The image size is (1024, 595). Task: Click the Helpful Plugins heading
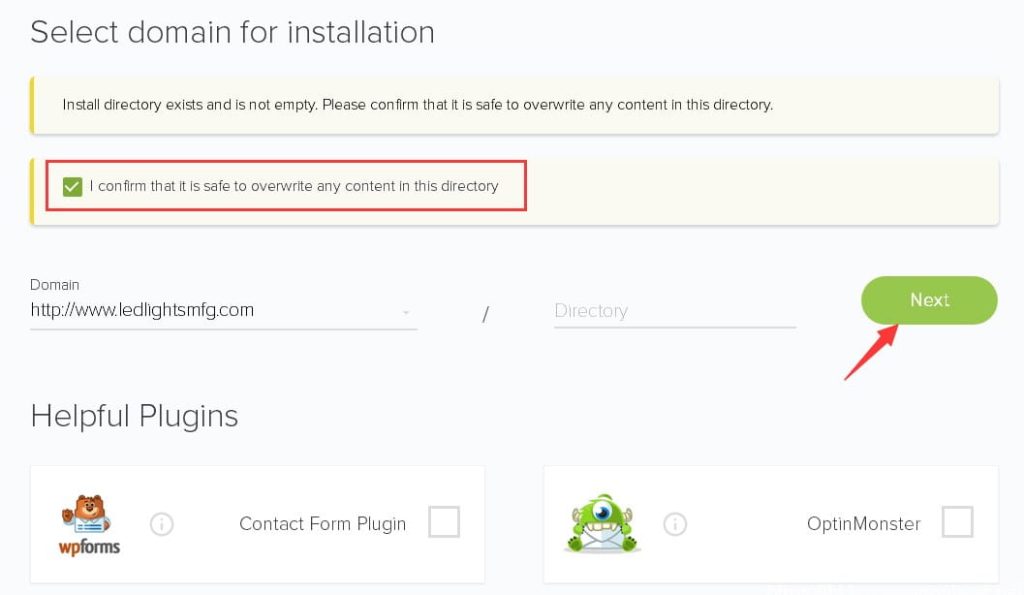135,415
